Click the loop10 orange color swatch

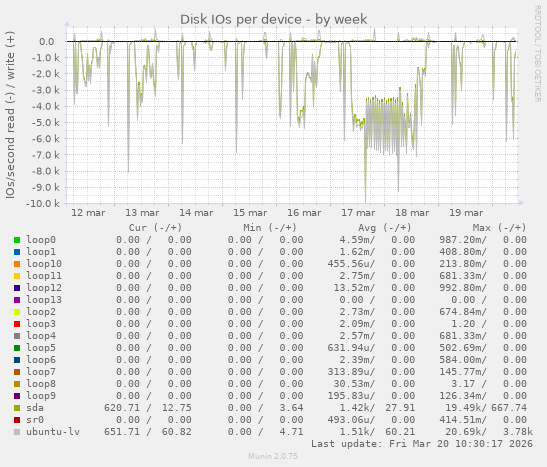pyautogui.click(x=17, y=264)
